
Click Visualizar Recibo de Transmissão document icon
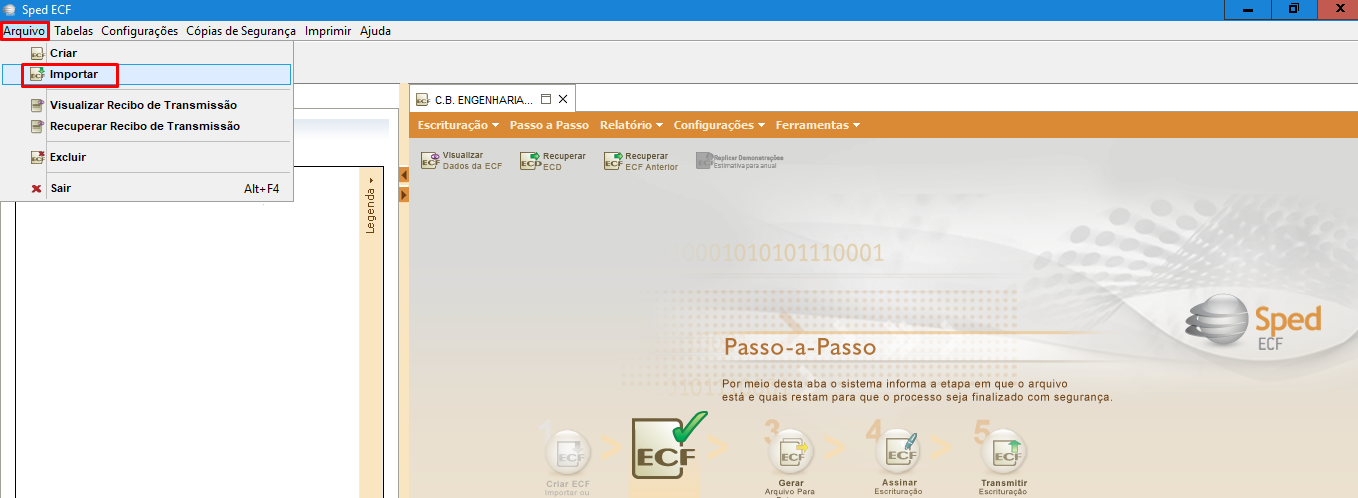pyautogui.click(x=37, y=105)
